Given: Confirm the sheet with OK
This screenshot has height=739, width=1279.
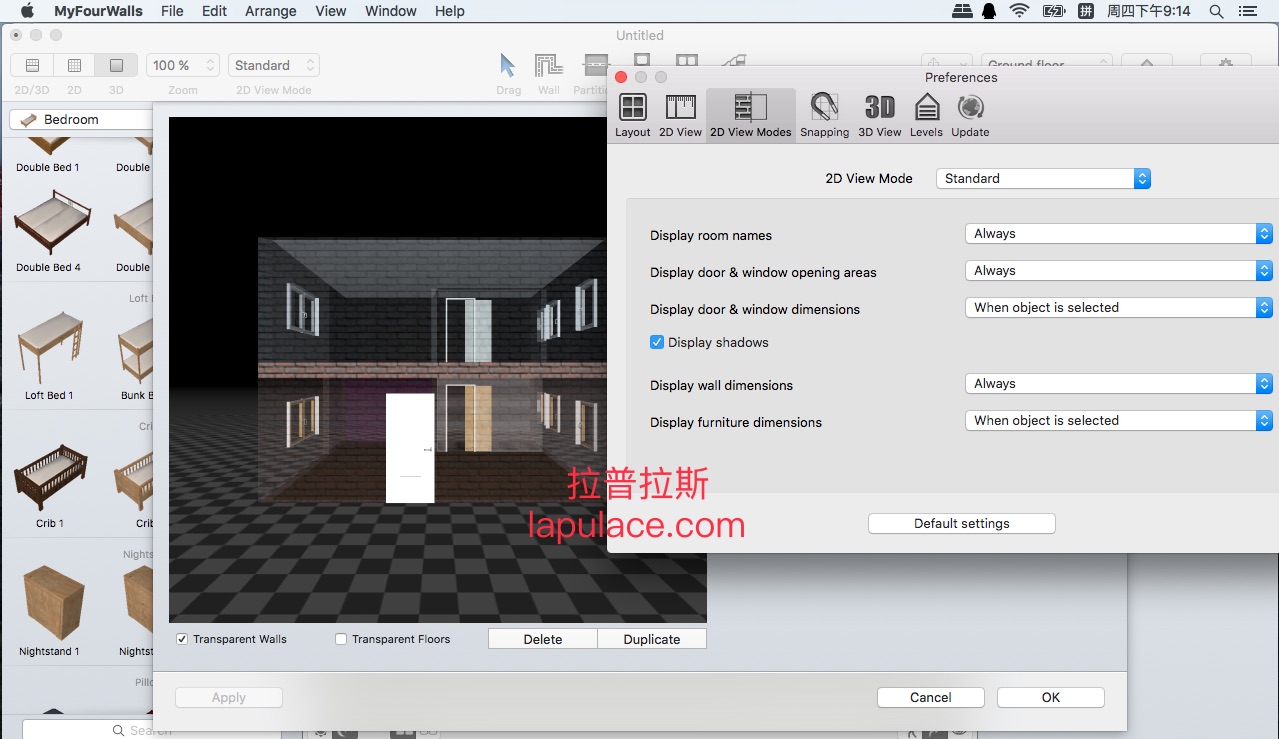Looking at the screenshot, I should coord(1051,698).
